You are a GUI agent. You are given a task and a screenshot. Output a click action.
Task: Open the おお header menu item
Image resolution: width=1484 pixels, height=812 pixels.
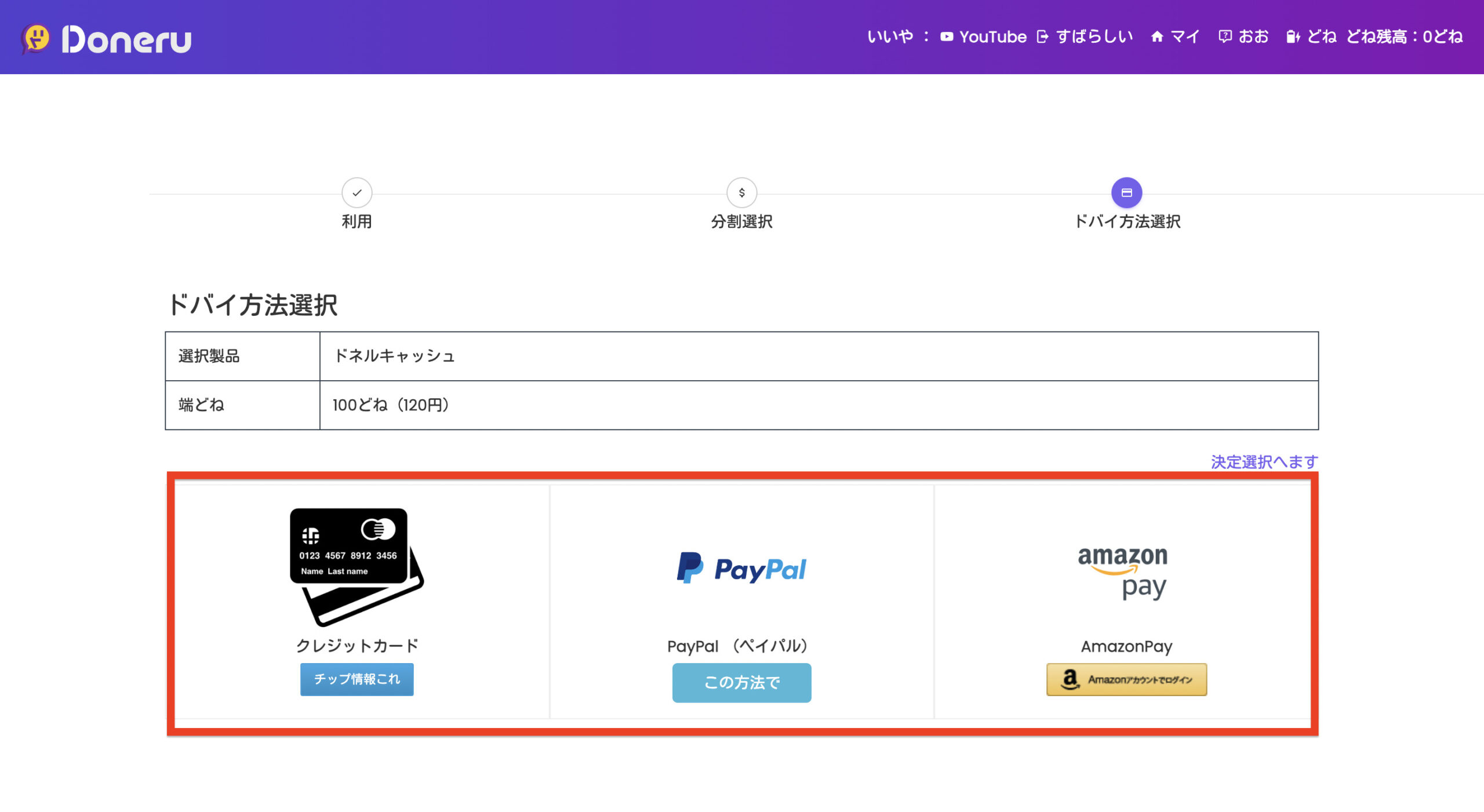click(1253, 37)
